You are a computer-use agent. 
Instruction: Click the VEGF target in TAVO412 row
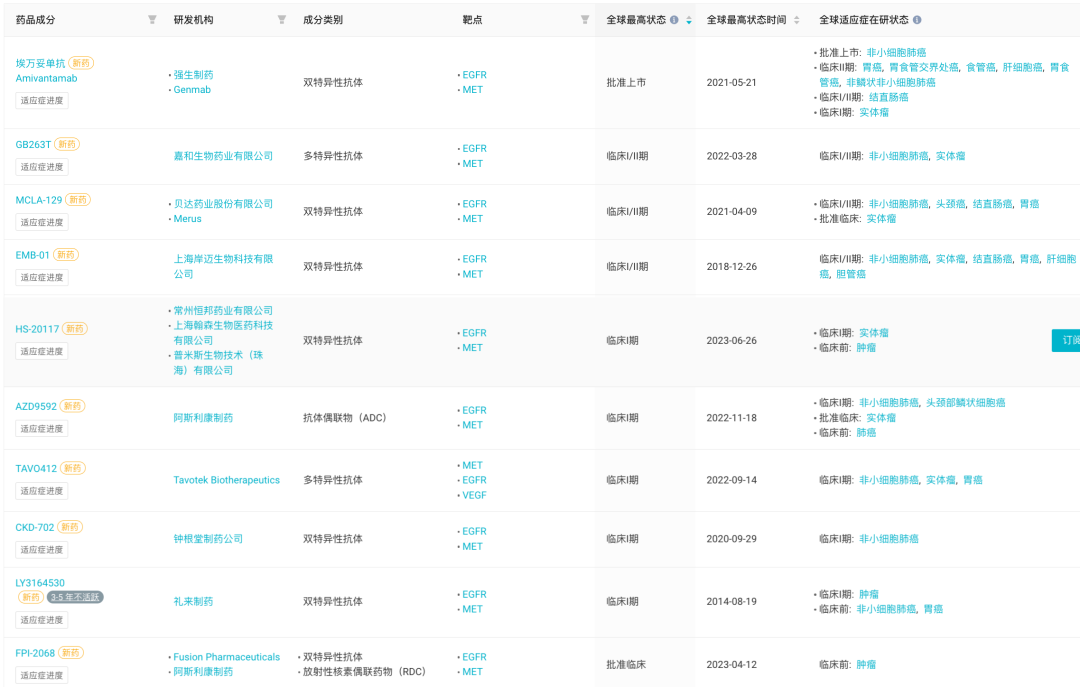[475, 495]
